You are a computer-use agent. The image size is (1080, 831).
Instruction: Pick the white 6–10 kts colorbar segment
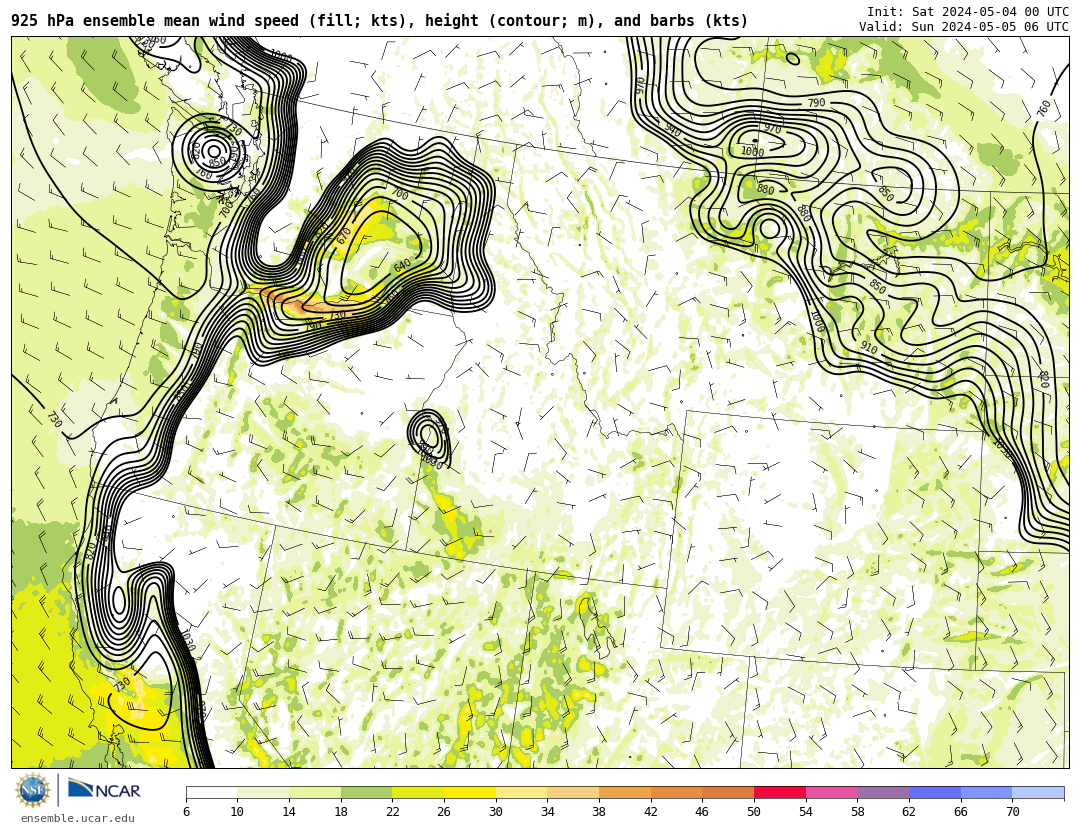coord(211,792)
